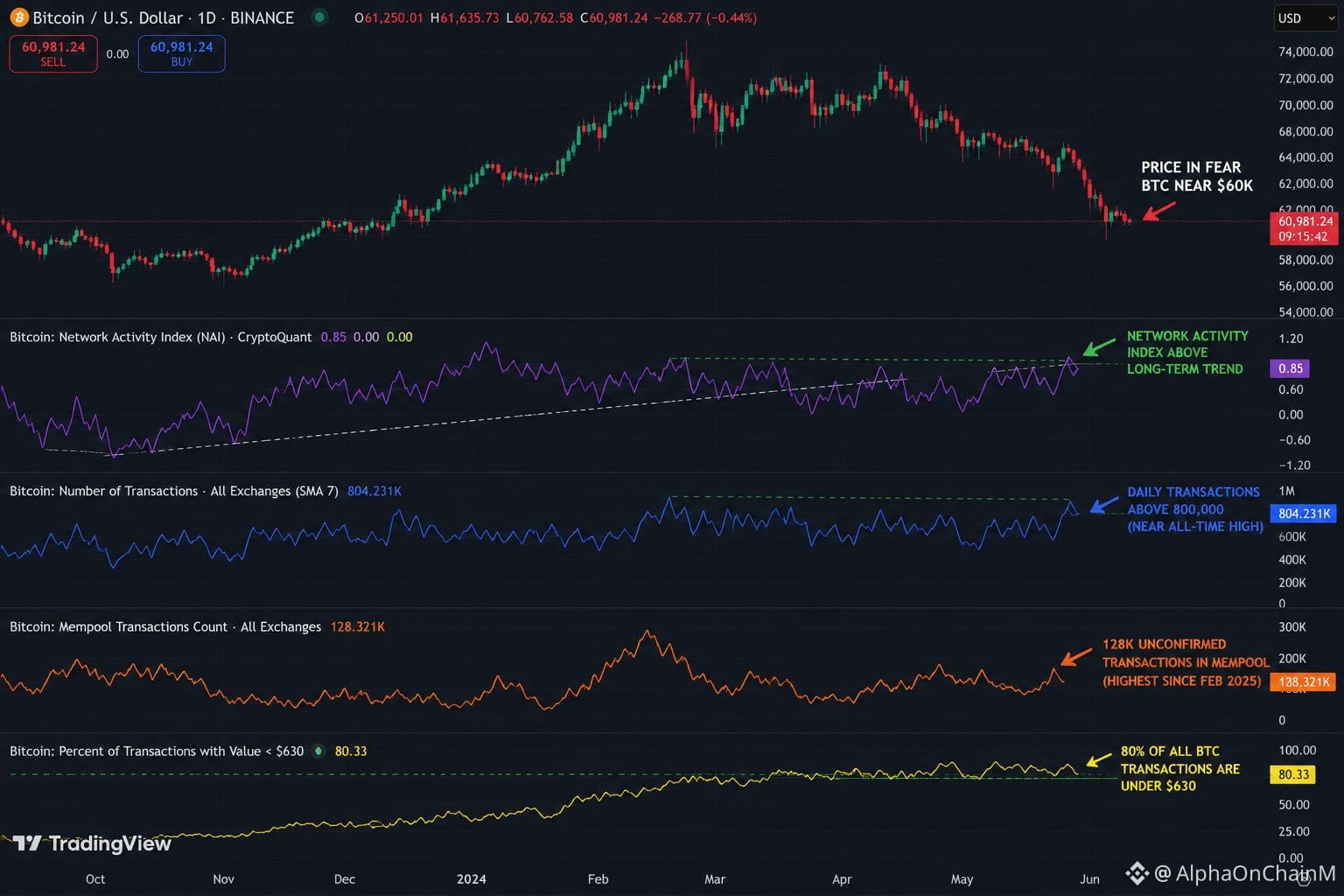Click the orange mempool value label on scale

click(x=1304, y=682)
